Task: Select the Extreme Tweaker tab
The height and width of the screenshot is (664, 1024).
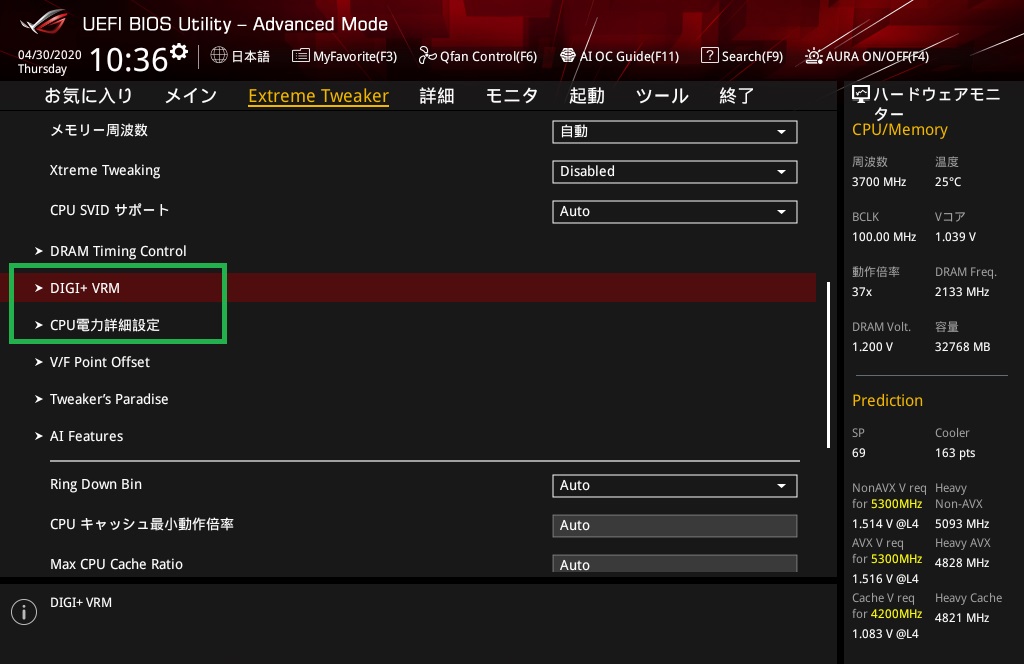Action: point(319,96)
